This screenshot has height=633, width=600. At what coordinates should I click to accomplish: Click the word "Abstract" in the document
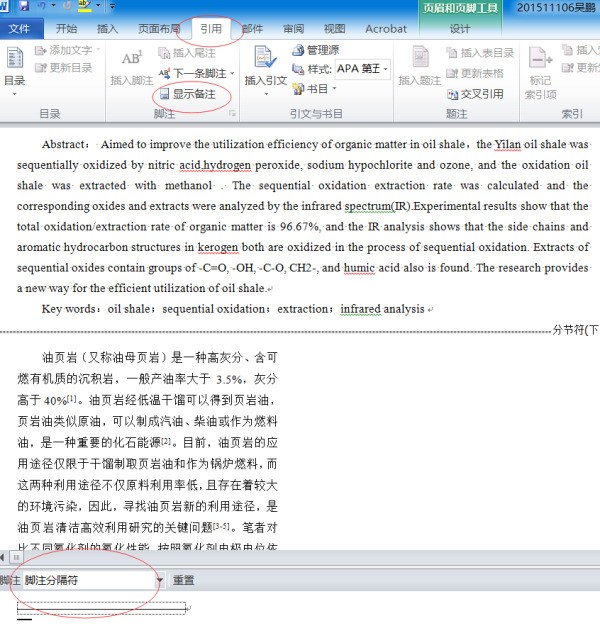click(x=63, y=145)
